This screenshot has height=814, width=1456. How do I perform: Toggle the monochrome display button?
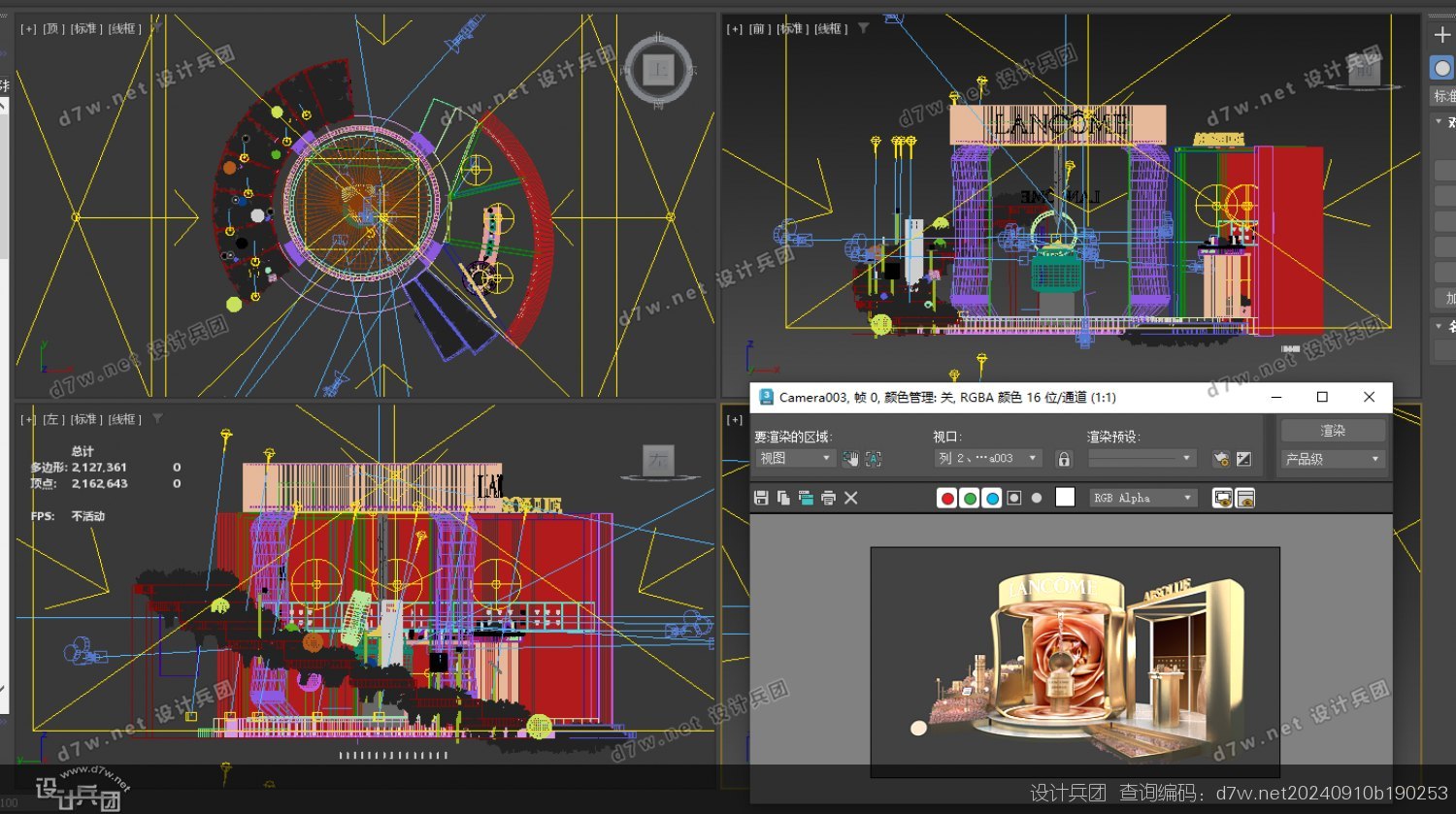pos(1037,498)
